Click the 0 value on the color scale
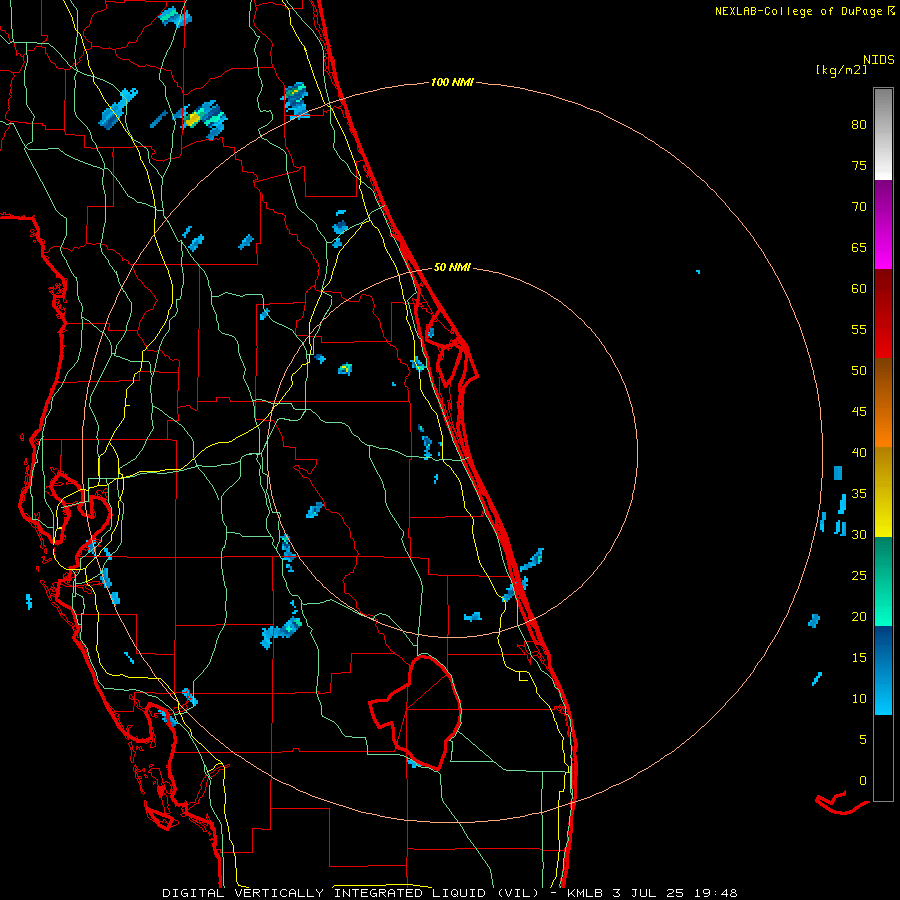 click(863, 781)
